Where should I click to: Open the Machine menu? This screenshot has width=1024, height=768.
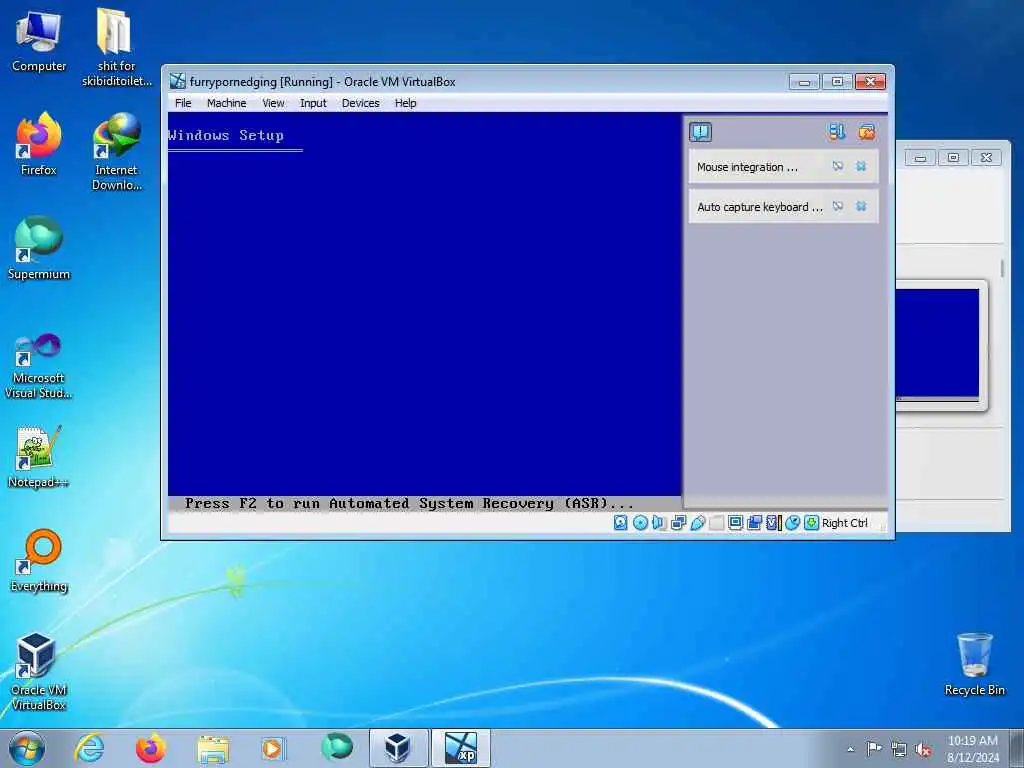[227, 103]
